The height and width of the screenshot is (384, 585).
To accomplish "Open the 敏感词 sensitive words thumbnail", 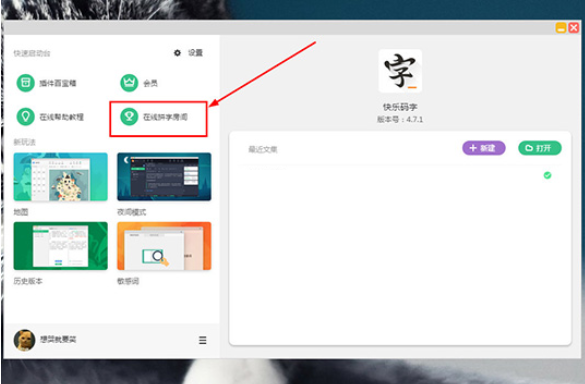I will point(164,246).
